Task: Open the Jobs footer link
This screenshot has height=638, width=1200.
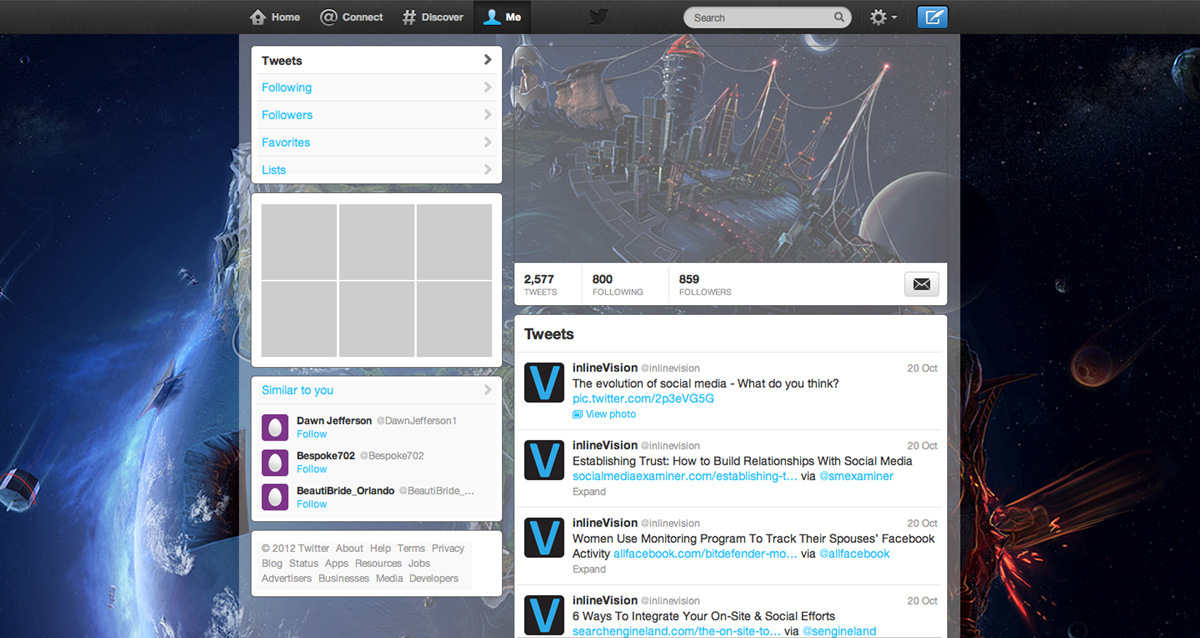Action: 419,563
